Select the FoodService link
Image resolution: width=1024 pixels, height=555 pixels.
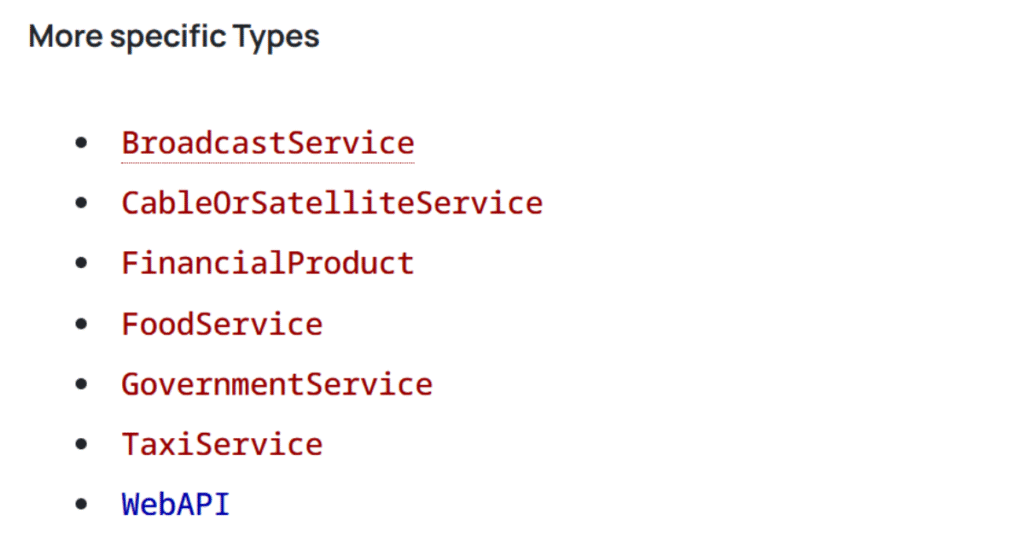(x=222, y=324)
